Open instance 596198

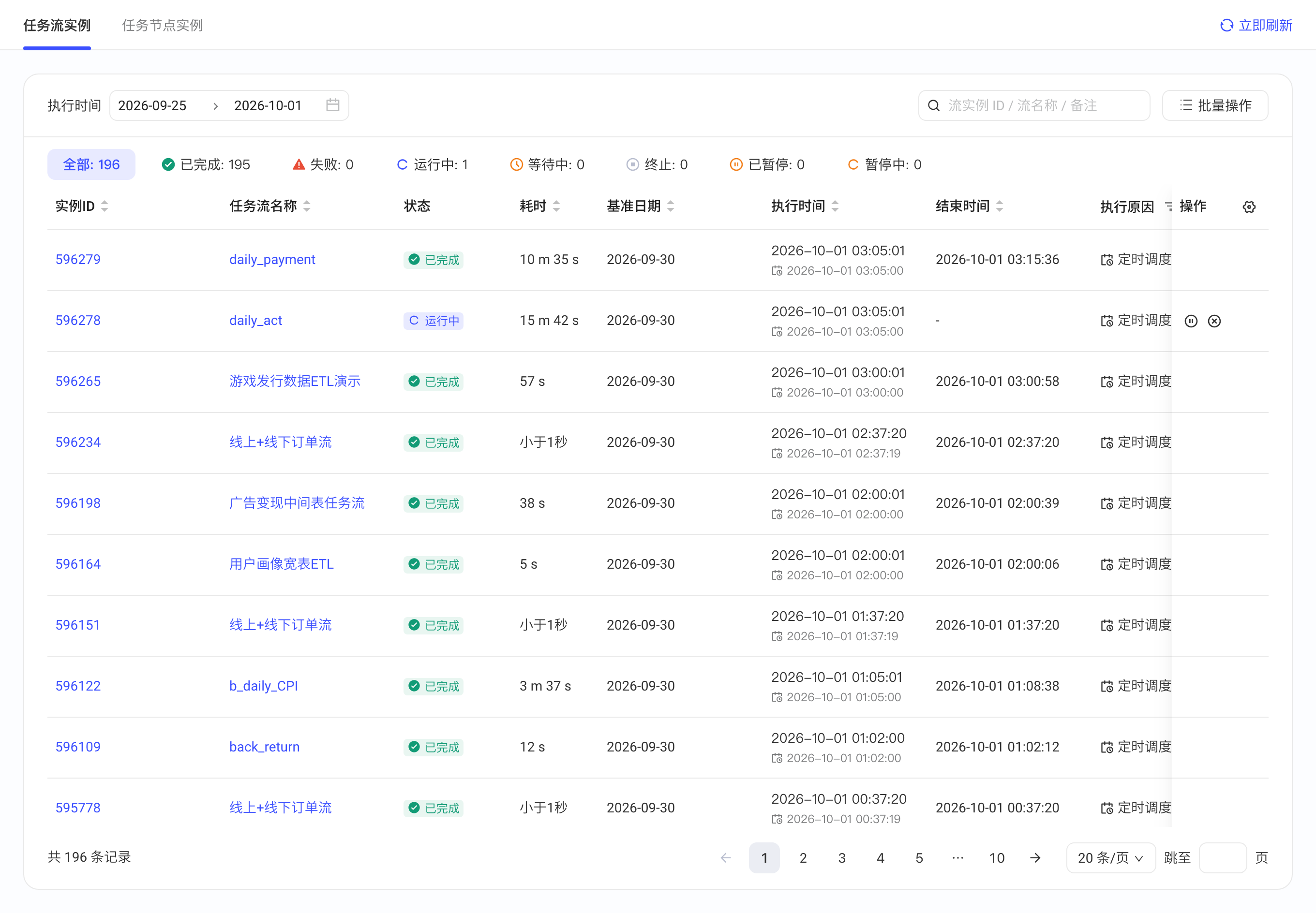78,503
